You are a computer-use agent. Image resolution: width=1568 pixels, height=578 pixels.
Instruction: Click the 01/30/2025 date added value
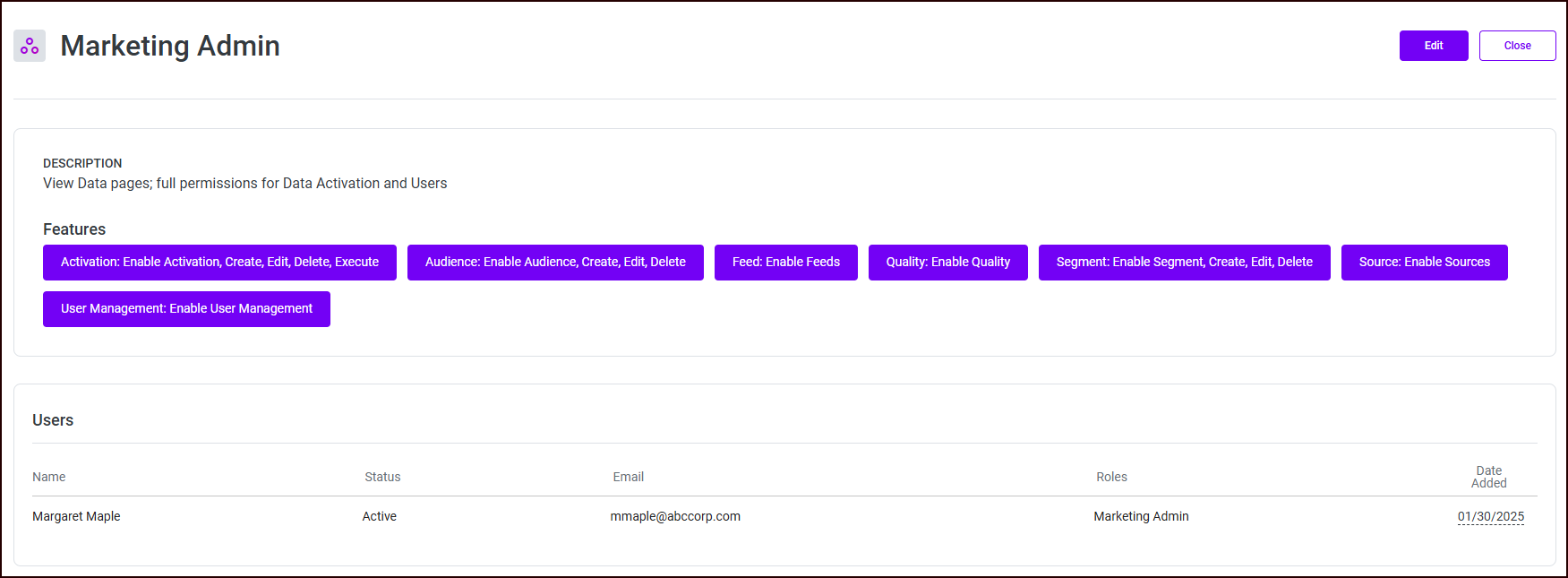tap(1490, 516)
